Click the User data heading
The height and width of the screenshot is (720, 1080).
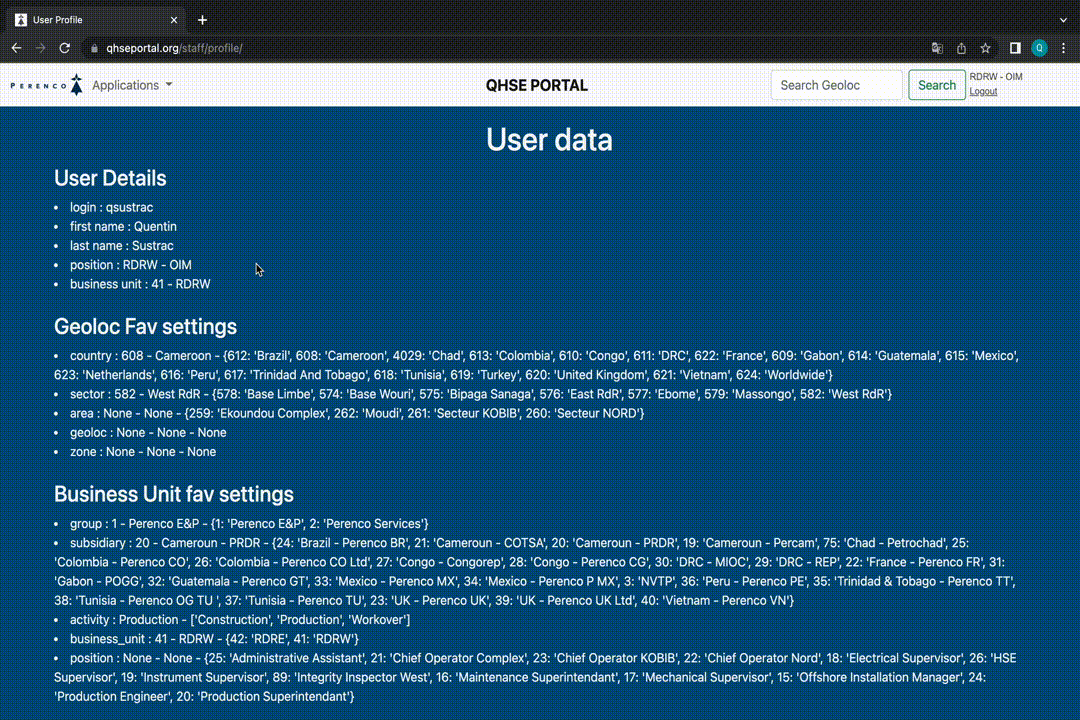tap(549, 140)
